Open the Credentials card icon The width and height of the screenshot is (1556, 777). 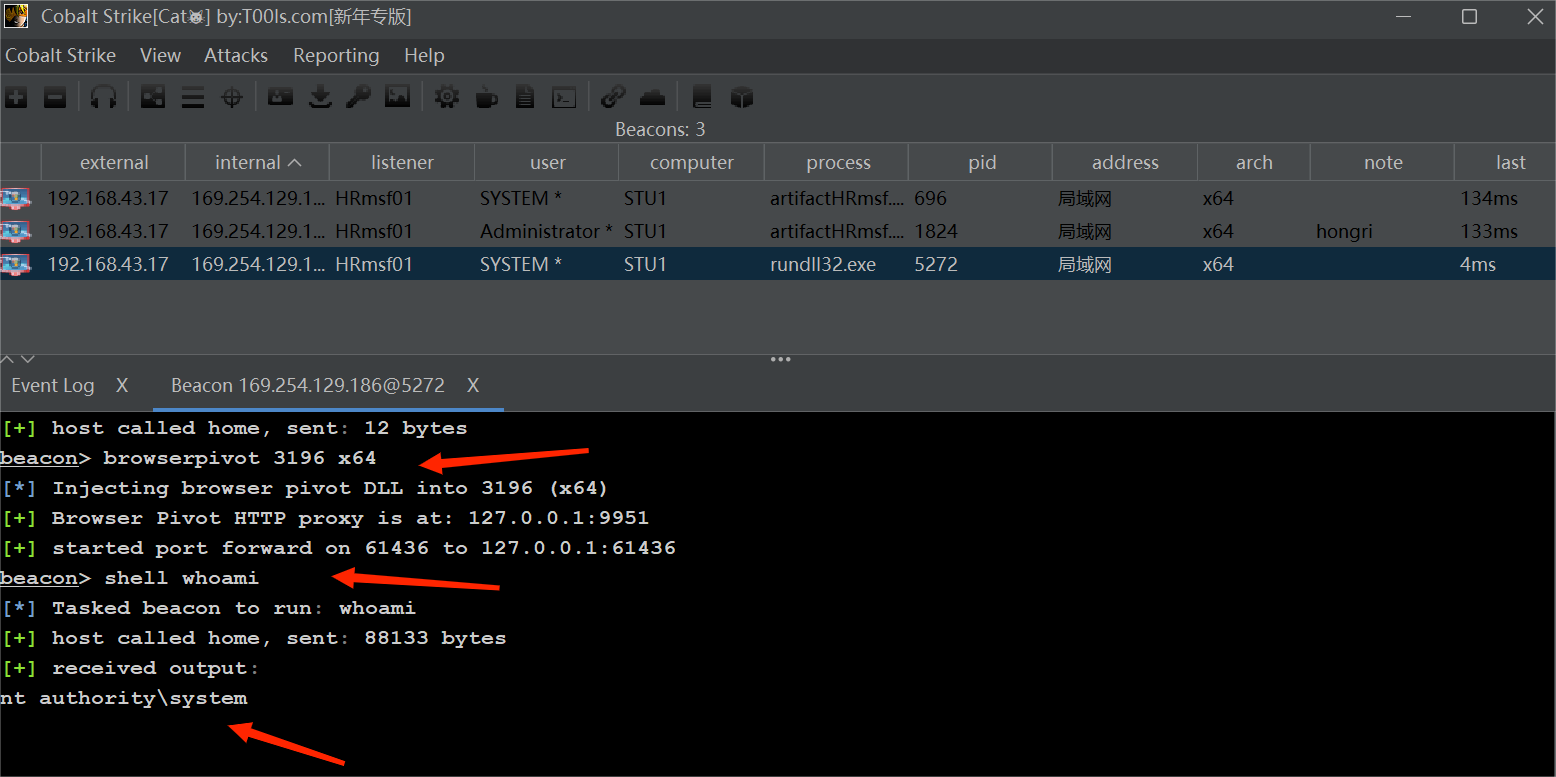coord(281,97)
